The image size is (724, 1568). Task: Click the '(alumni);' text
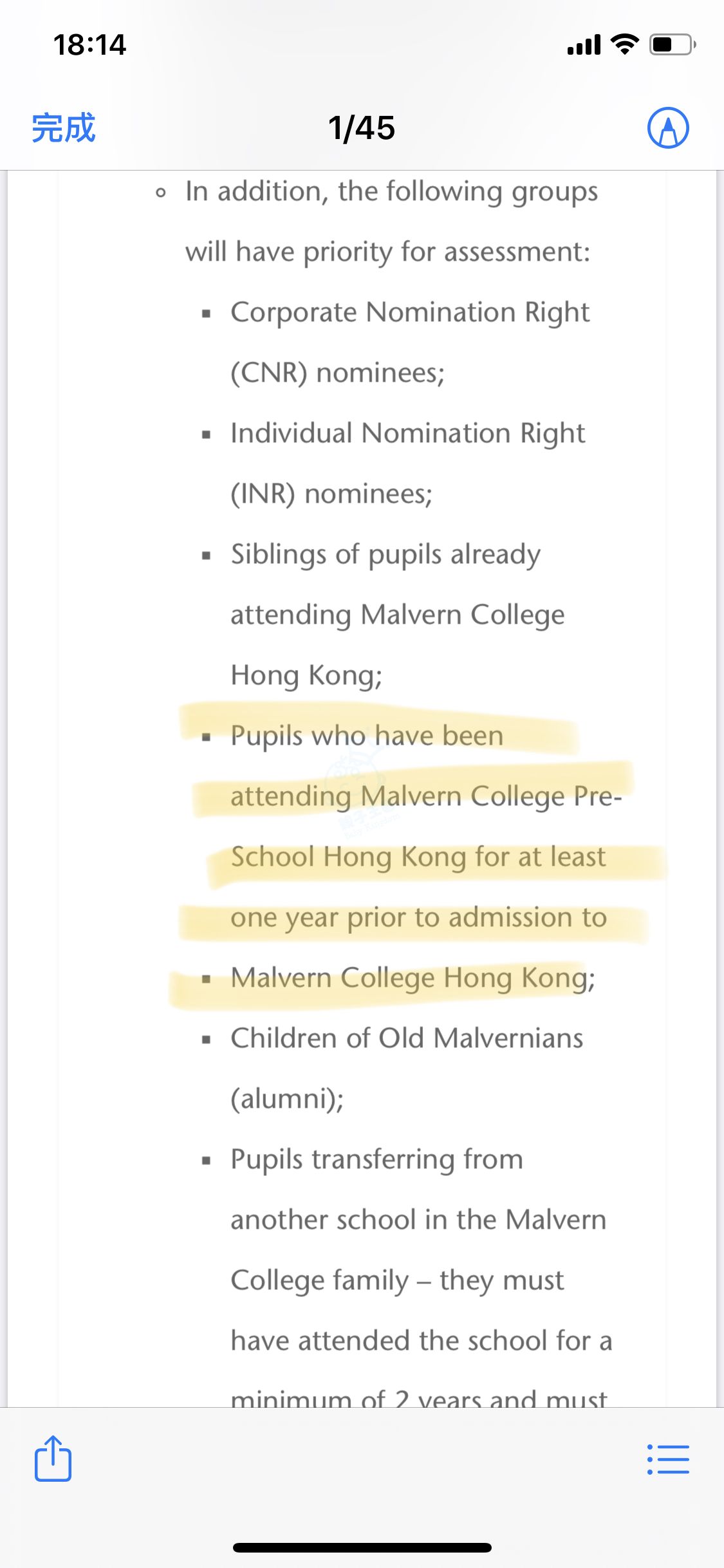point(287,1099)
